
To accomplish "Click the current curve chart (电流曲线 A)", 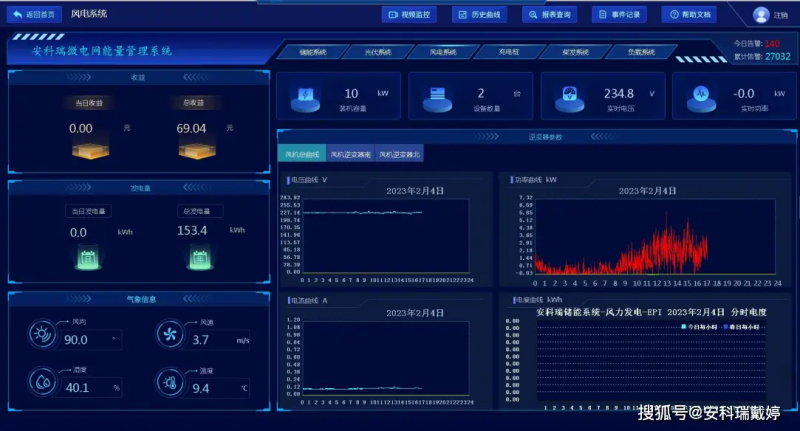I will (385, 358).
